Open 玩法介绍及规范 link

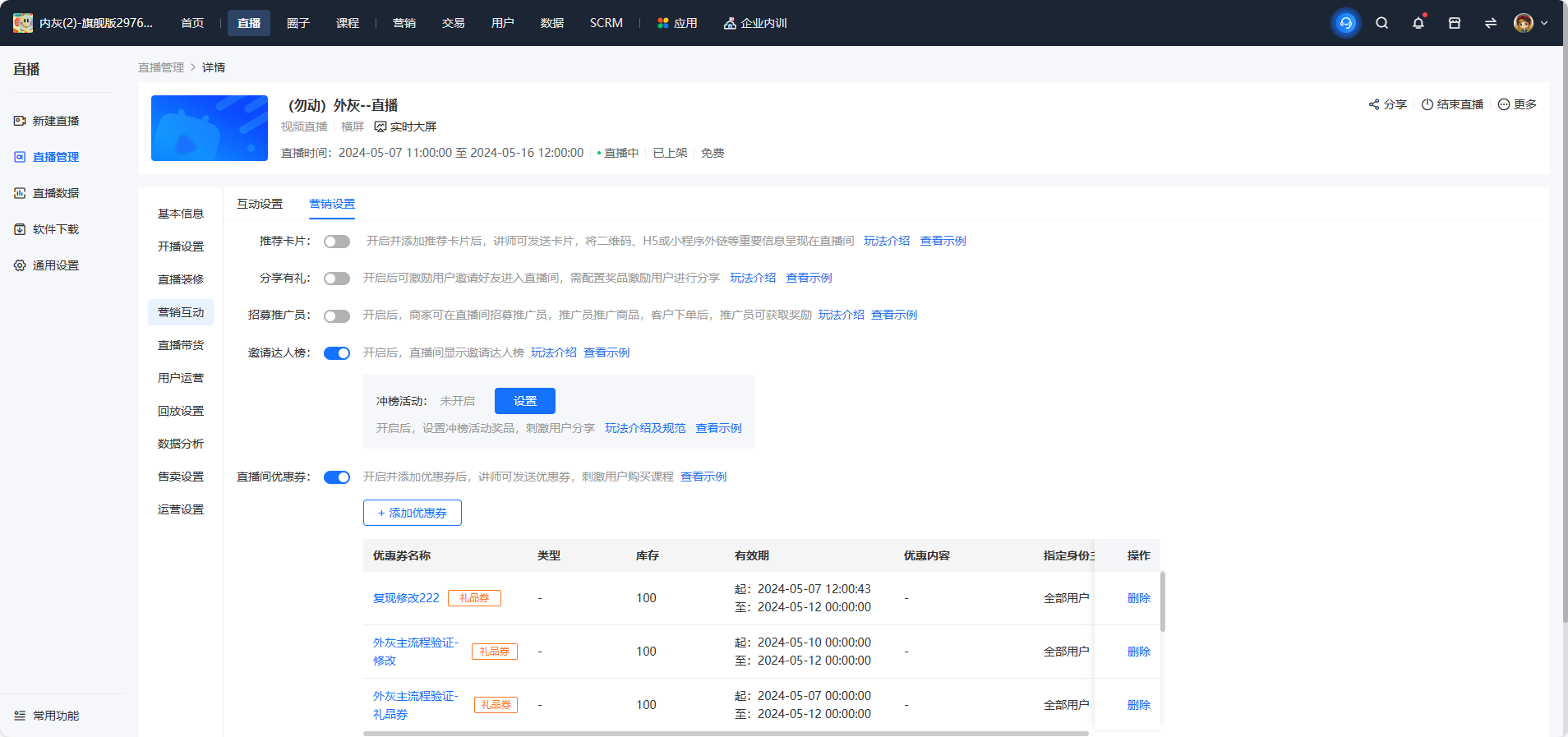(645, 428)
